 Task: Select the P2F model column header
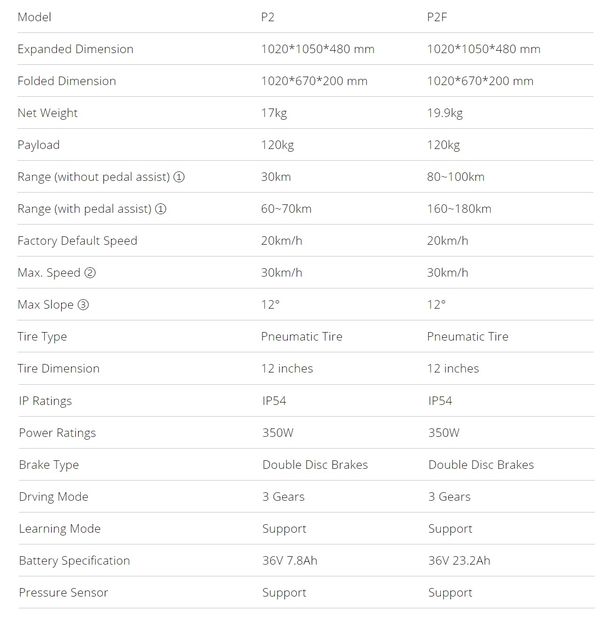pos(438,17)
